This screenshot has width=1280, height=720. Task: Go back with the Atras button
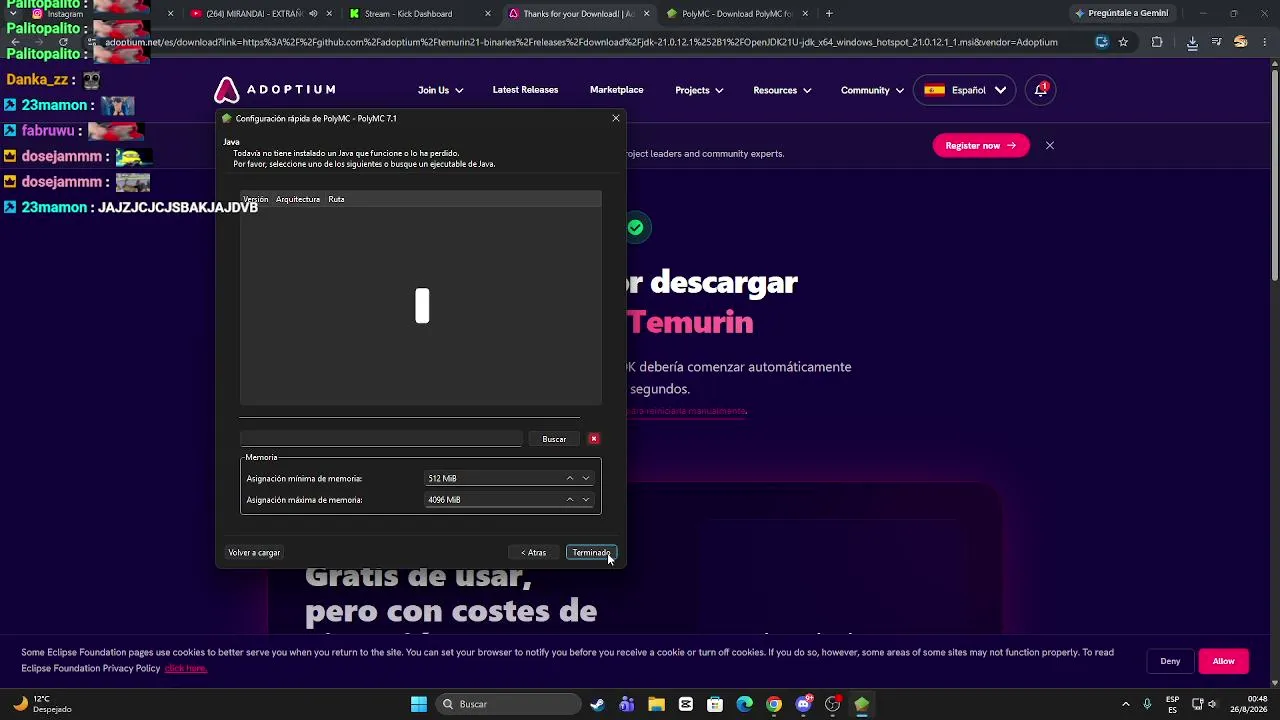(x=534, y=552)
